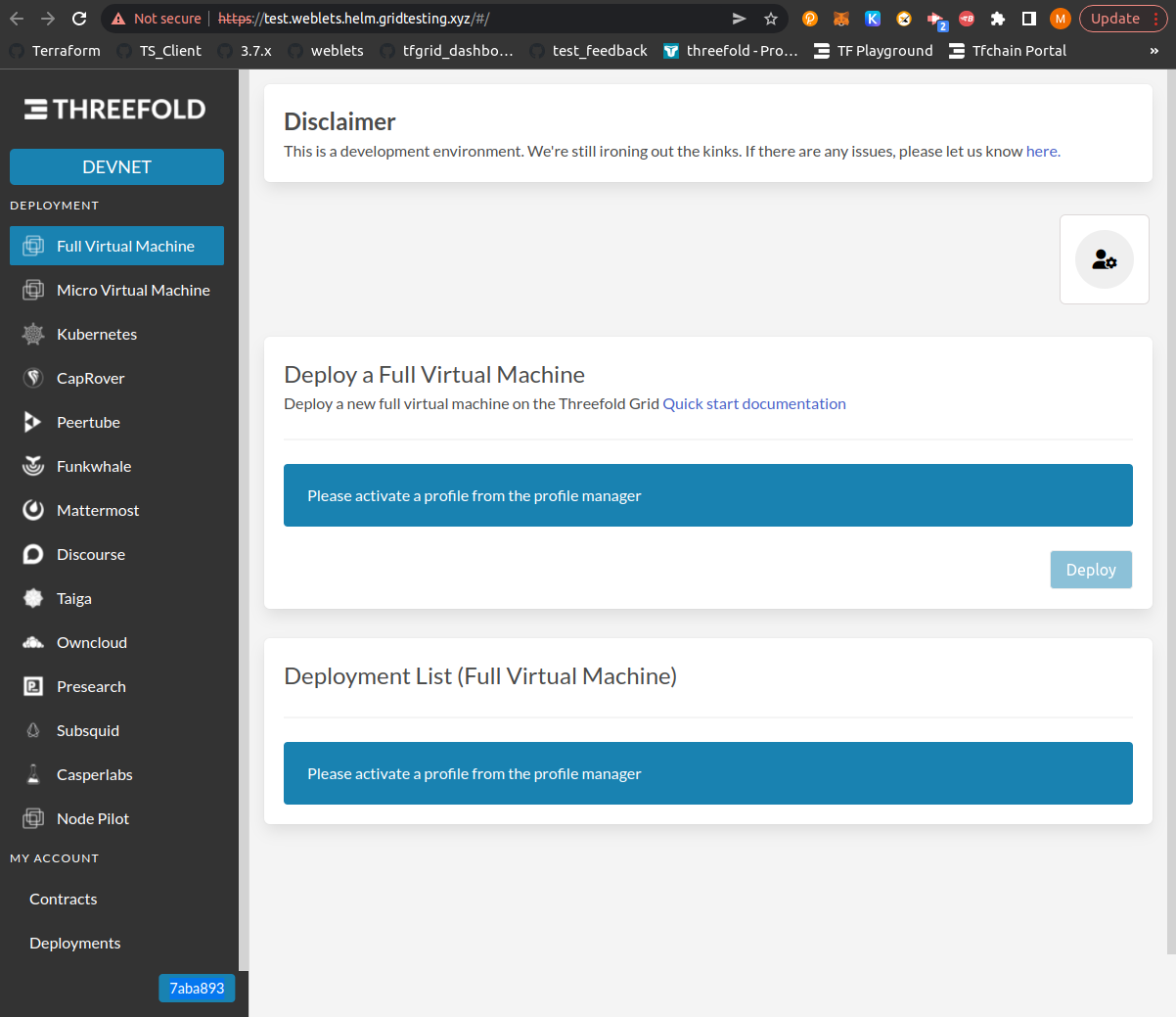The width and height of the screenshot is (1176, 1017).
Task: Click the Deploy button
Action: pyautogui.click(x=1090, y=569)
